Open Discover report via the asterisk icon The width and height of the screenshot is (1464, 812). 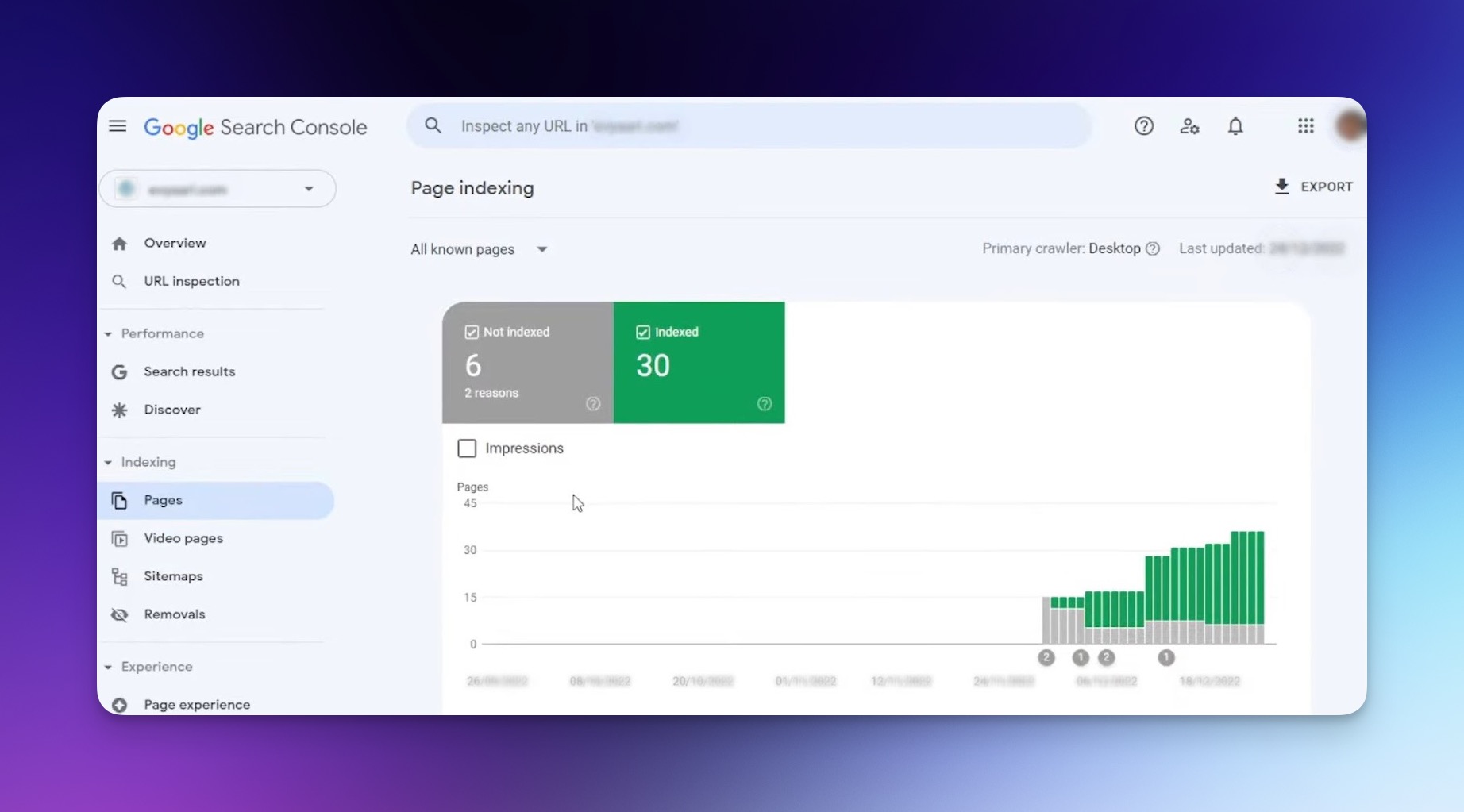[118, 410]
